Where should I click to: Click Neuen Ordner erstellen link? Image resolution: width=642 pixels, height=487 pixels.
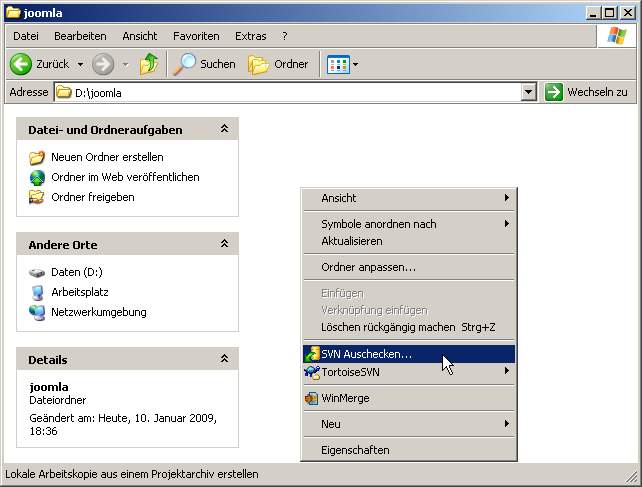click(107, 157)
